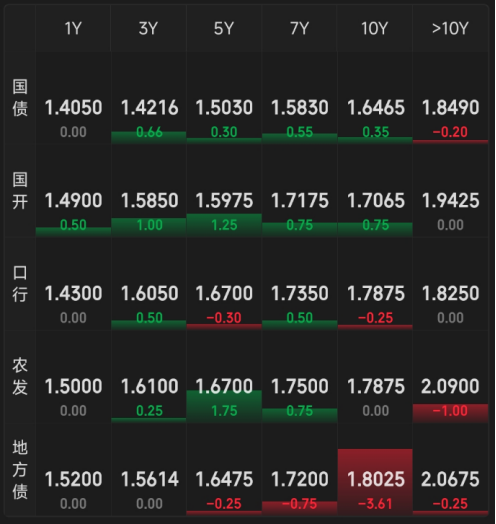Select the 10Y column header

click(x=375, y=28)
